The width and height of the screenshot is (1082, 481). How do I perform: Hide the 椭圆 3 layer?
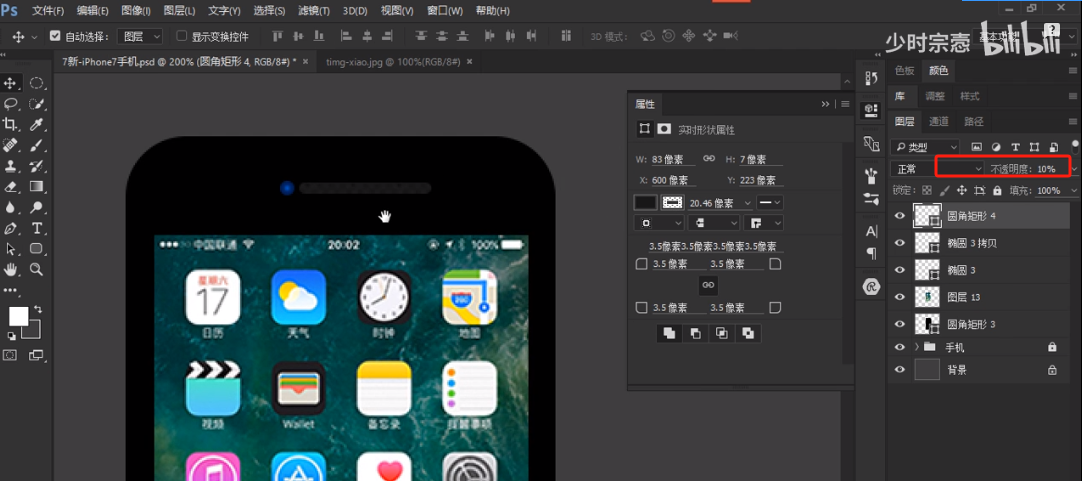click(x=899, y=270)
